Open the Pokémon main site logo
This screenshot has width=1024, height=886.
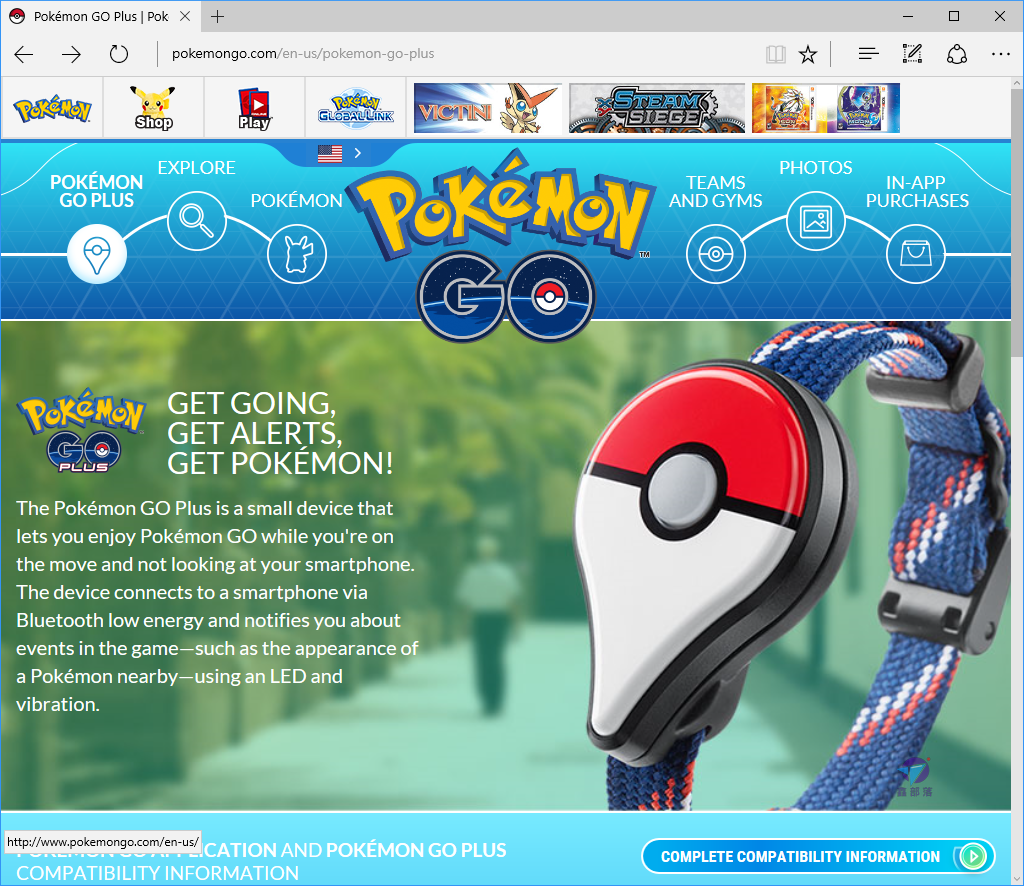52,108
